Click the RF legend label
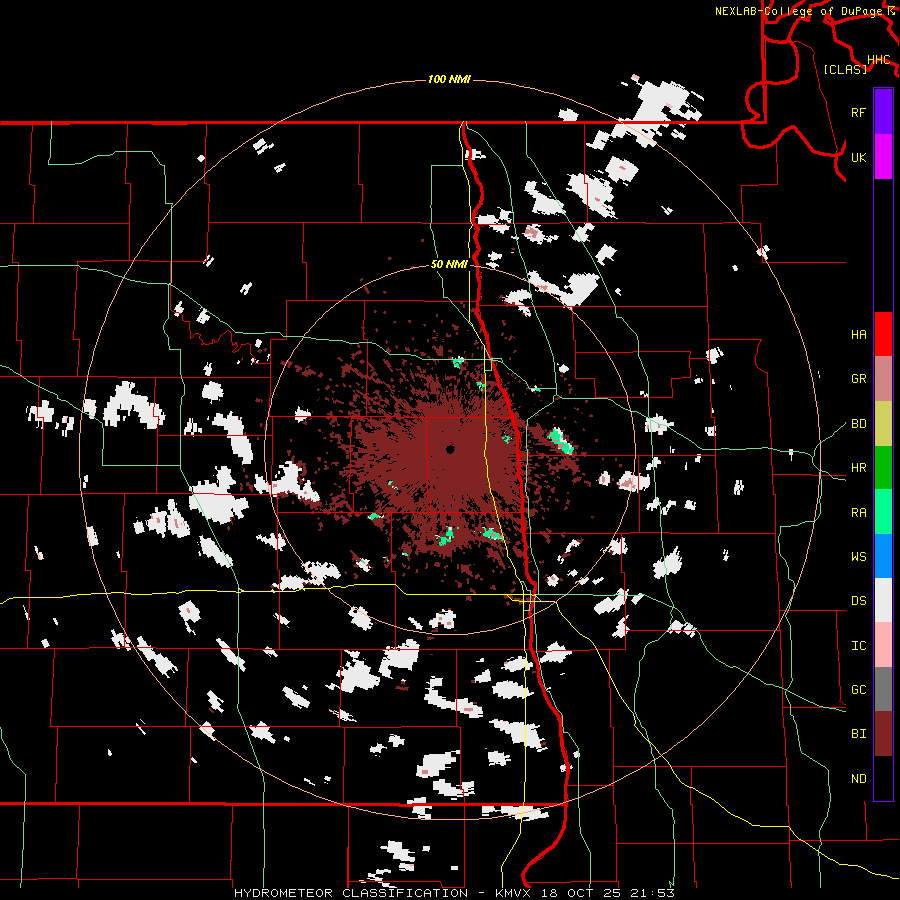The image size is (900, 900). (859, 112)
